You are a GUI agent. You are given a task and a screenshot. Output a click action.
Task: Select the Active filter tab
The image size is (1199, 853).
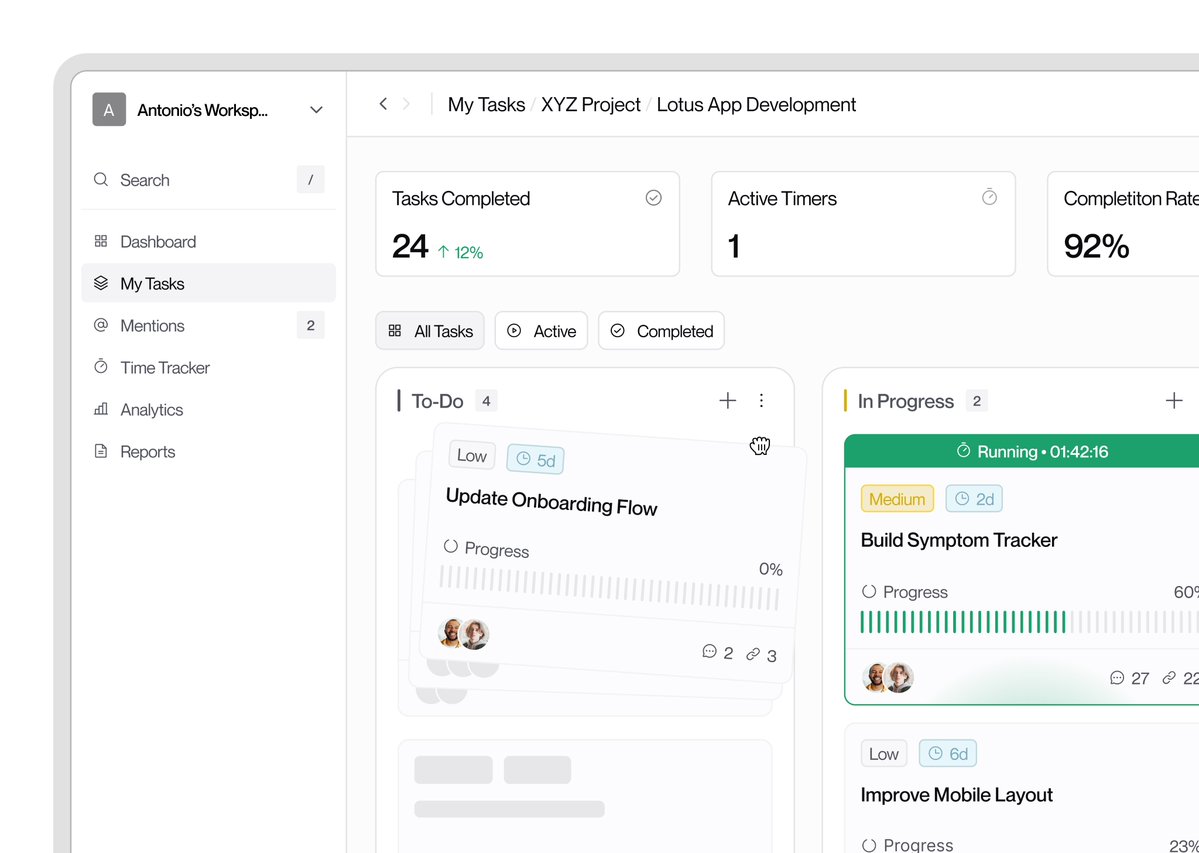(541, 331)
